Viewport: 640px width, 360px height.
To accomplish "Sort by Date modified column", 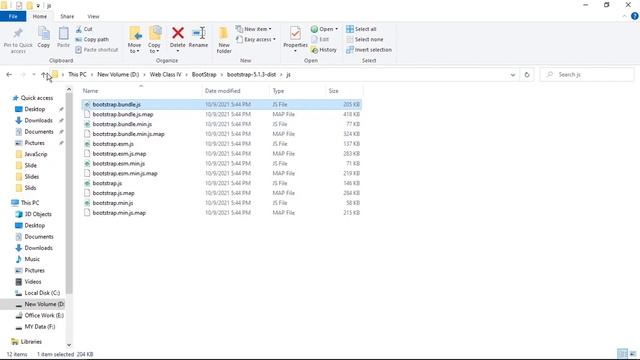I will click(x=236, y=91).
